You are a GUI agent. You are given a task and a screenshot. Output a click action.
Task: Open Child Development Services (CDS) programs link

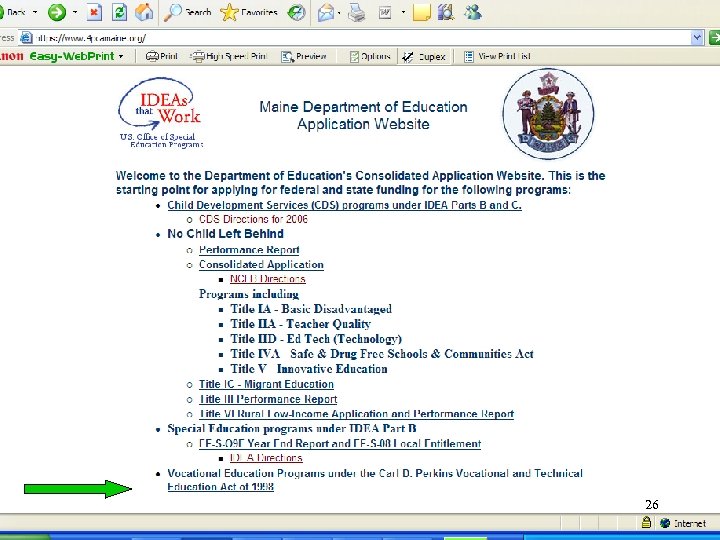[x=344, y=205]
